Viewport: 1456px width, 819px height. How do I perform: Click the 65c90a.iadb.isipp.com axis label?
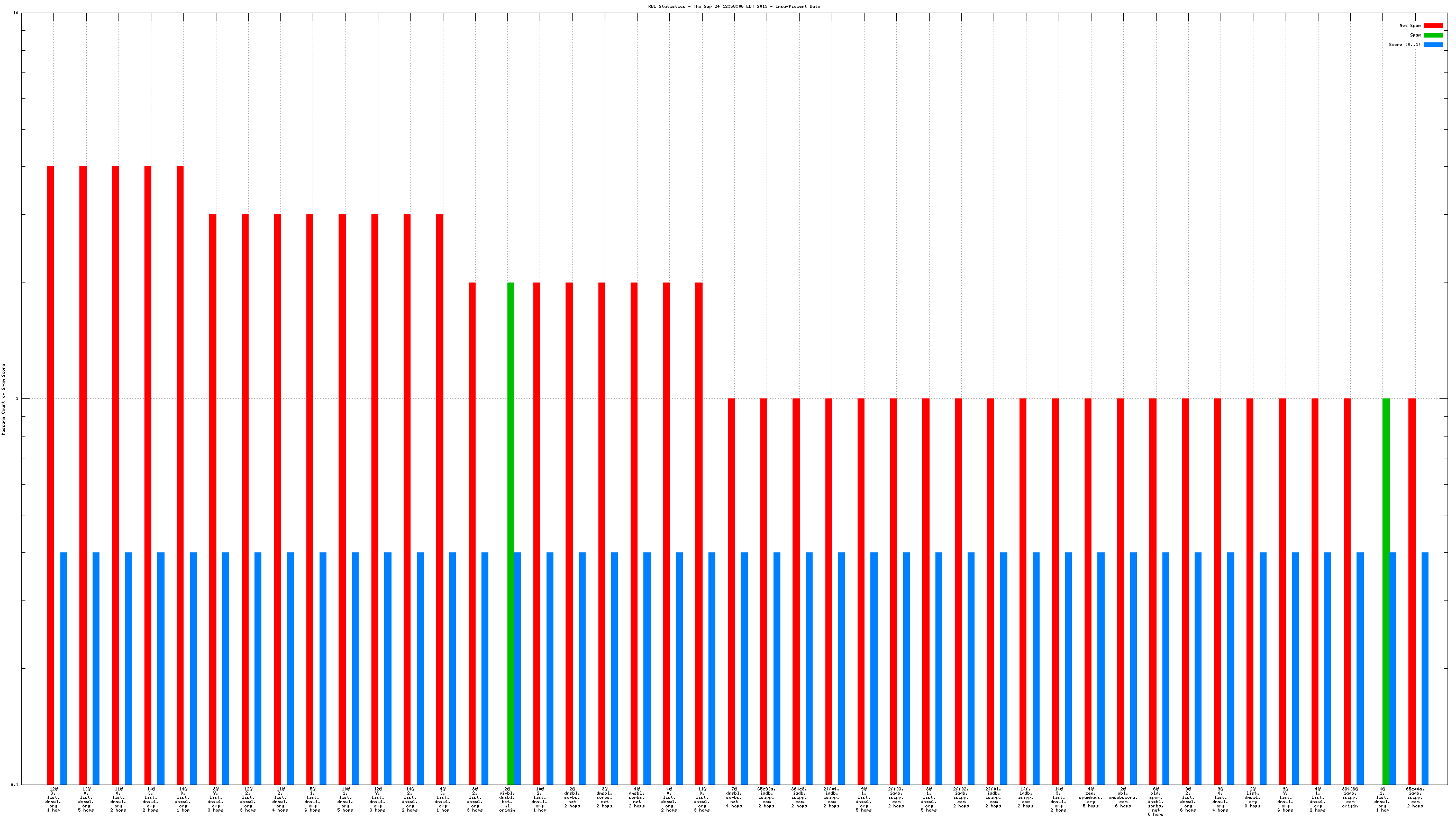pyautogui.click(x=767, y=797)
